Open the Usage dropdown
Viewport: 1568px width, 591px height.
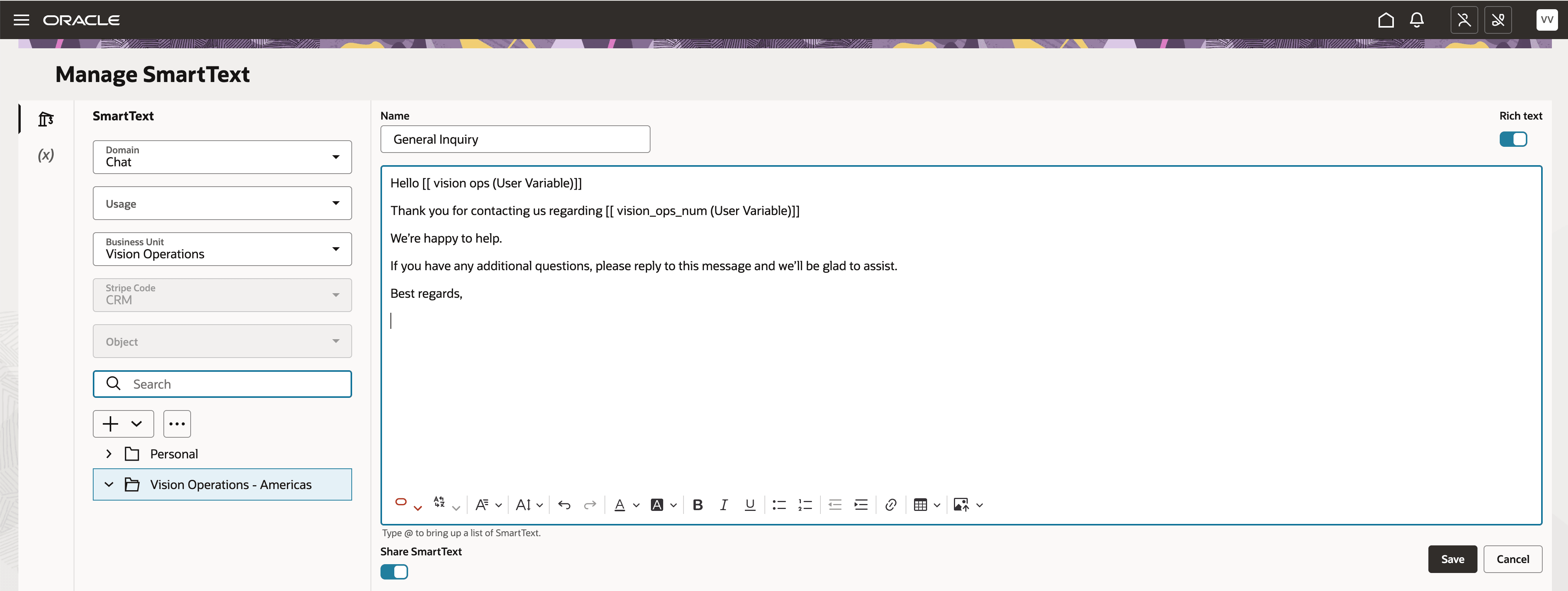(x=222, y=203)
